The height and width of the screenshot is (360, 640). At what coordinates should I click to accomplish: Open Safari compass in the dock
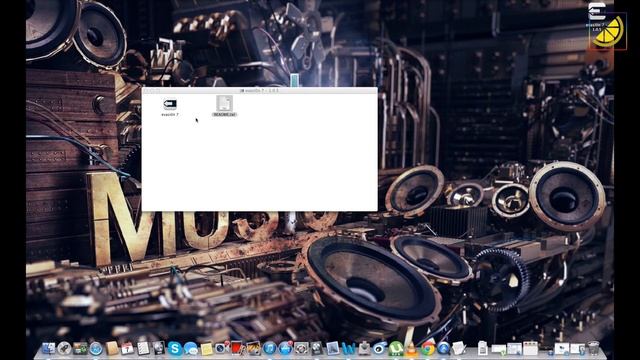click(x=96, y=349)
